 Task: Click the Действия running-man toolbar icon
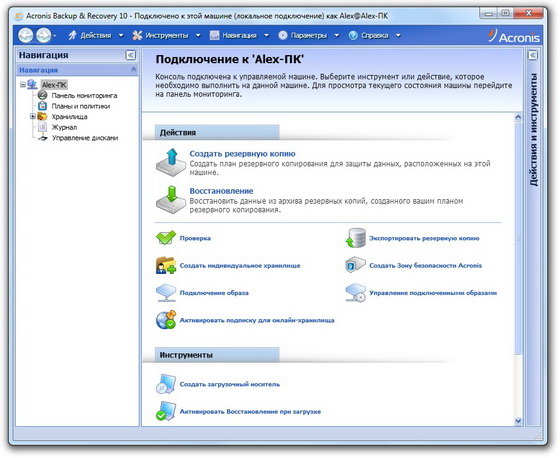coord(72,35)
